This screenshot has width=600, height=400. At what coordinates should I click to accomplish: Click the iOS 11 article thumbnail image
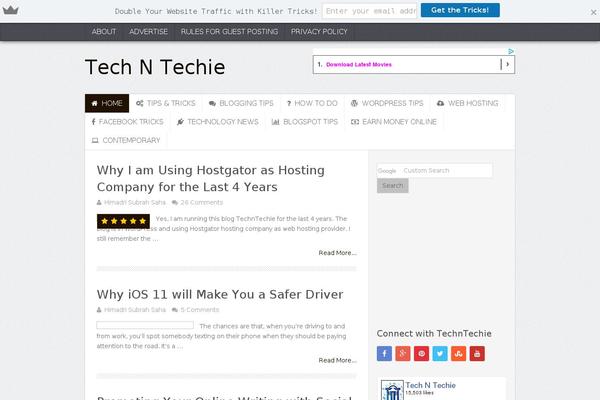pos(145,325)
